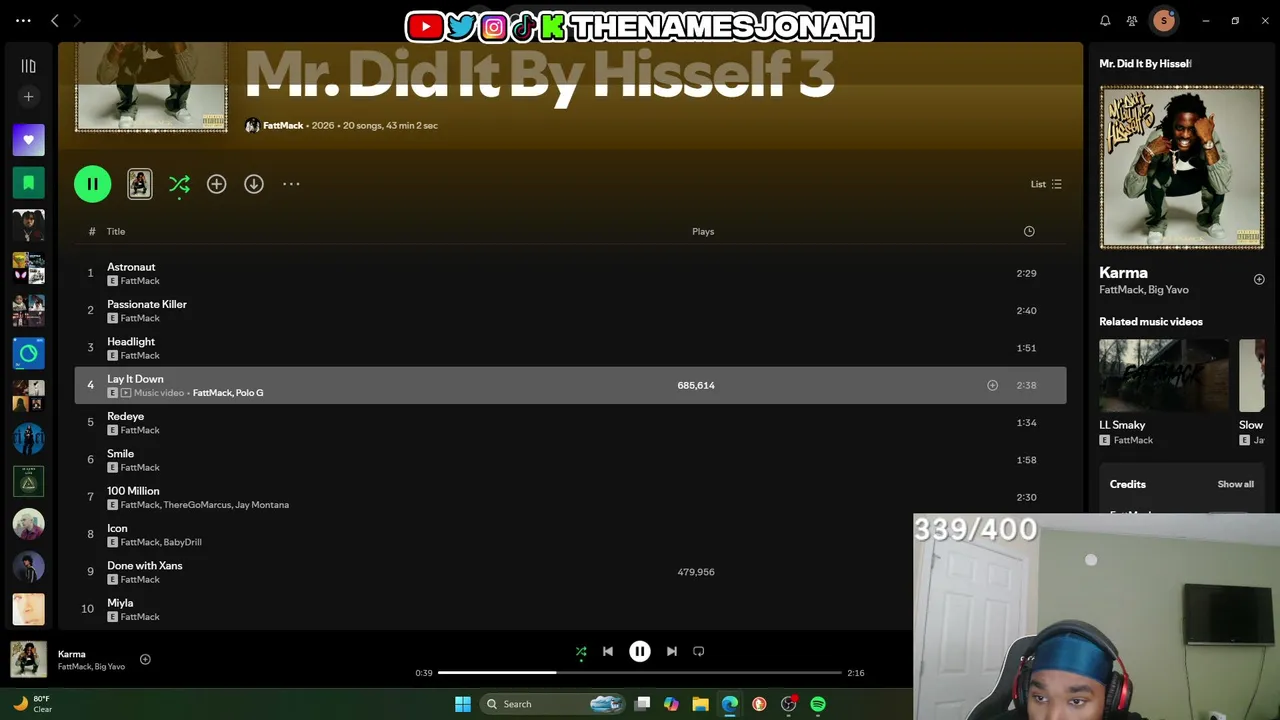Open Polo G artist link

(x=249, y=393)
